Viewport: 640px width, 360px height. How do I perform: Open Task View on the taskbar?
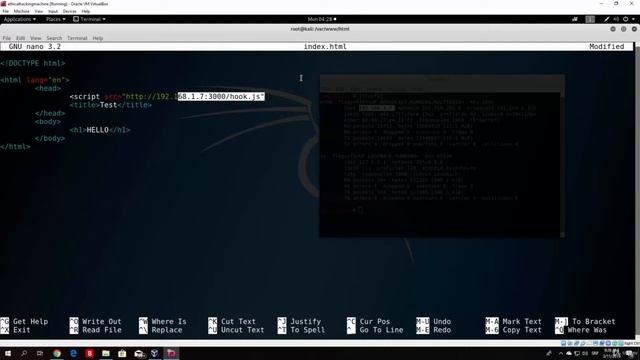[x=40, y=353]
